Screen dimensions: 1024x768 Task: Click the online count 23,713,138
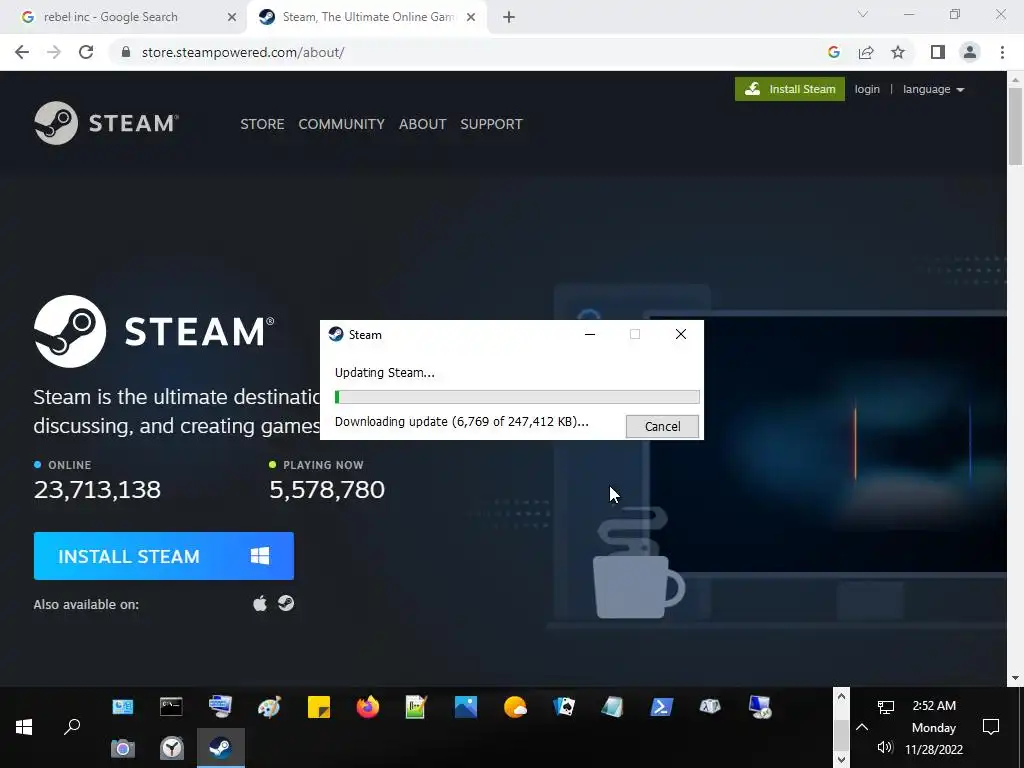point(97,490)
